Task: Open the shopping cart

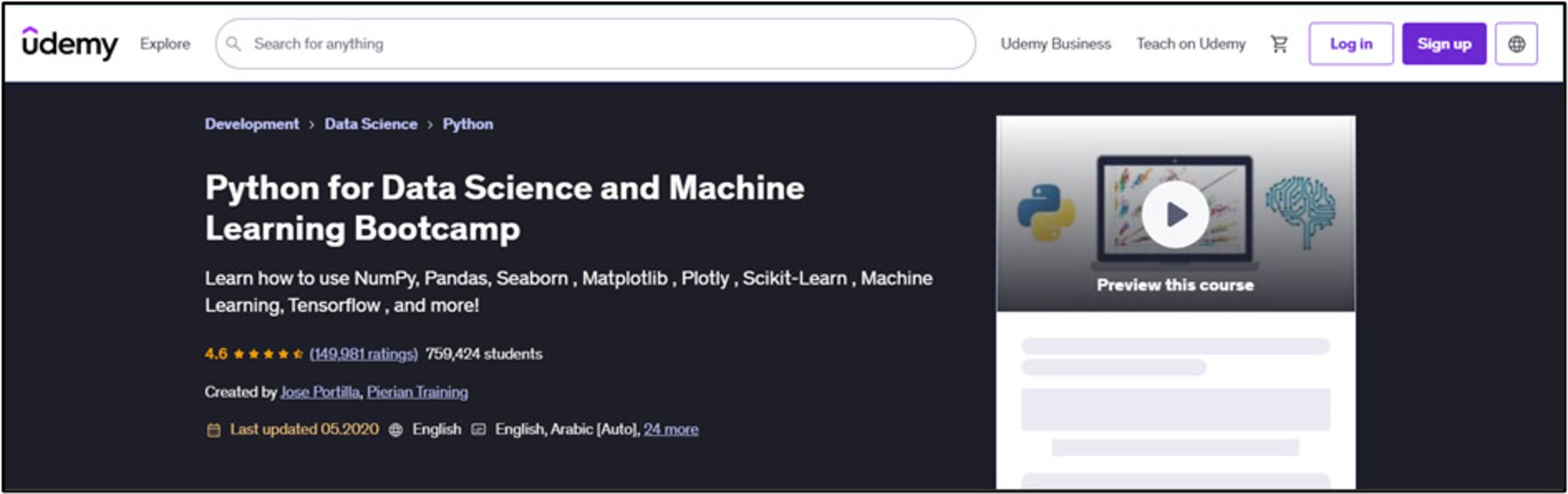Action: [x=1279, y=44]
